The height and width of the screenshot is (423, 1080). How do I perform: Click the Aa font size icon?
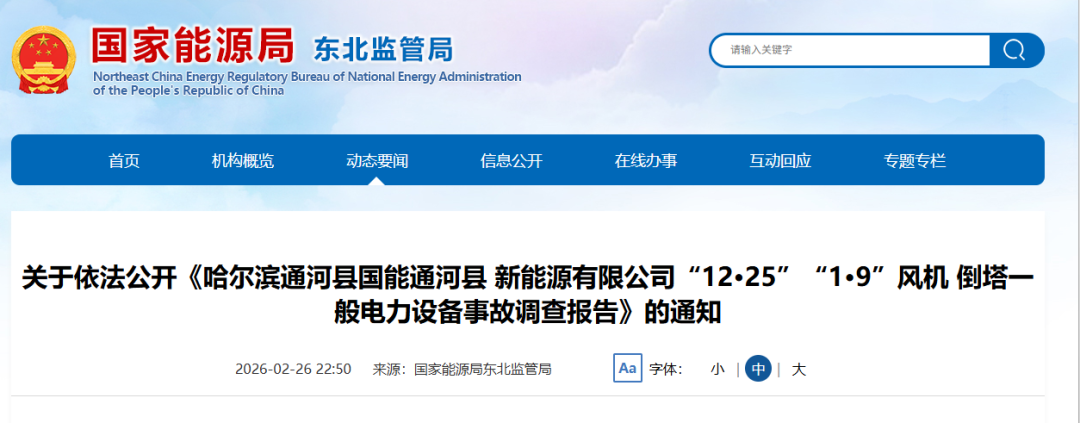click(x=627, y=369)
